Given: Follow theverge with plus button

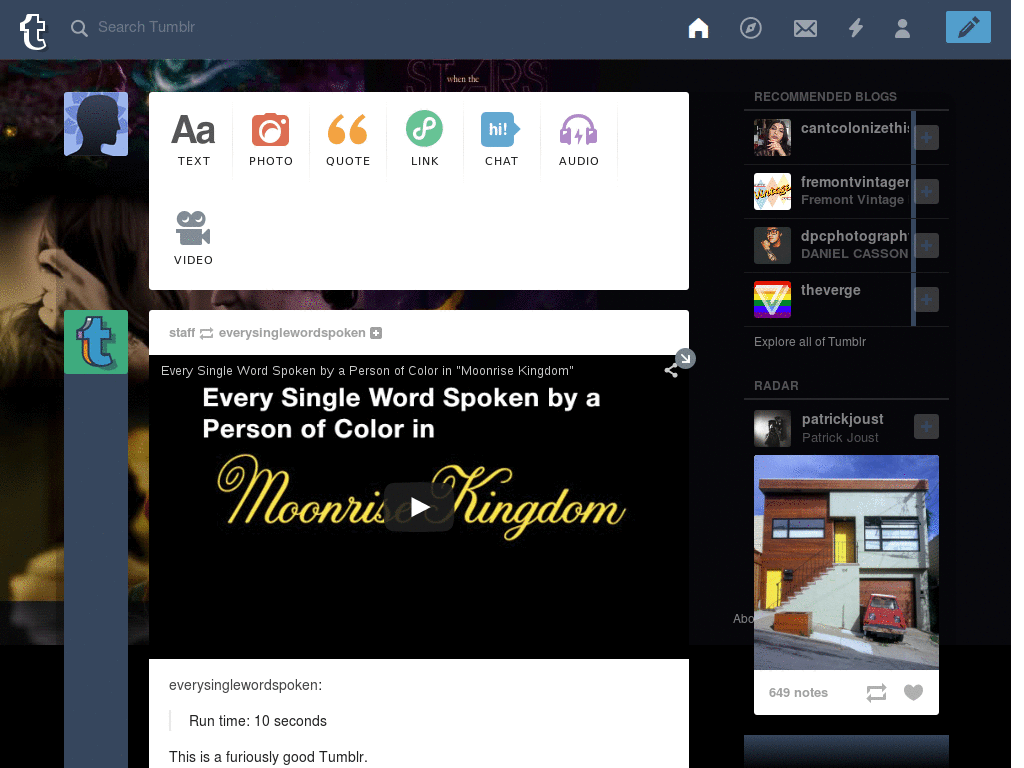Looking at the screenshot, I should (x=926, y=300).
